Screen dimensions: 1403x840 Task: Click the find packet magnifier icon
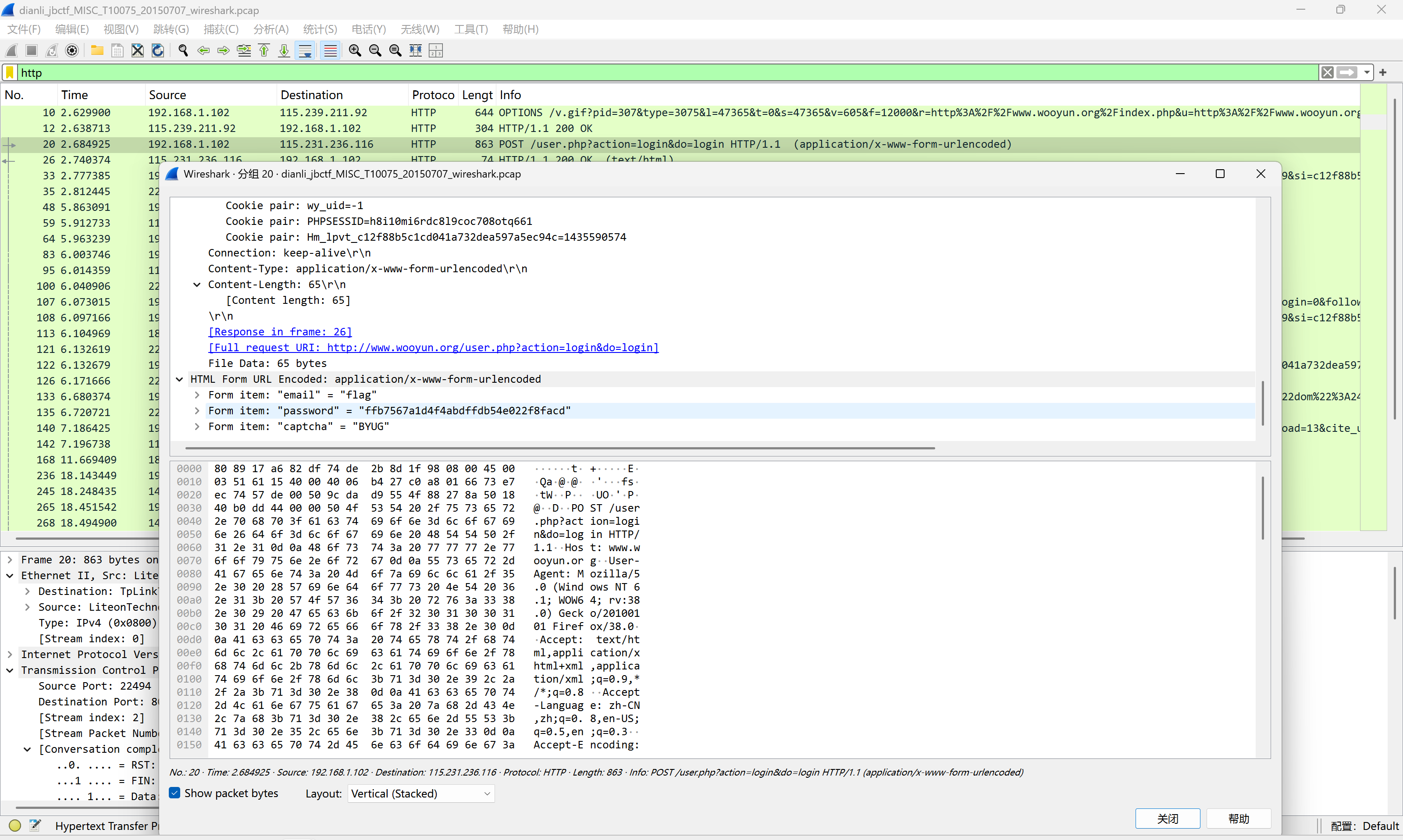(x=183, y=51)
